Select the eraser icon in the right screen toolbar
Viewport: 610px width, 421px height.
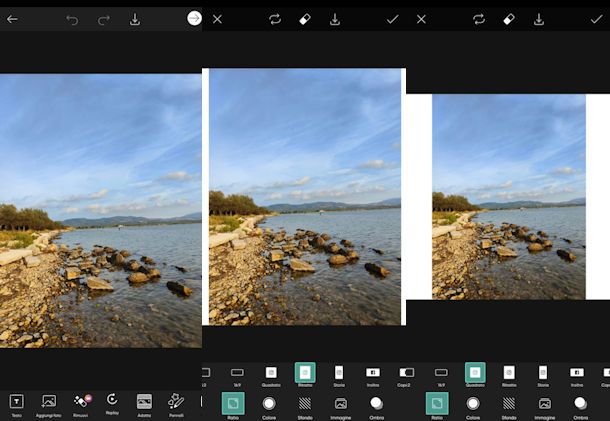coord(509,19)
